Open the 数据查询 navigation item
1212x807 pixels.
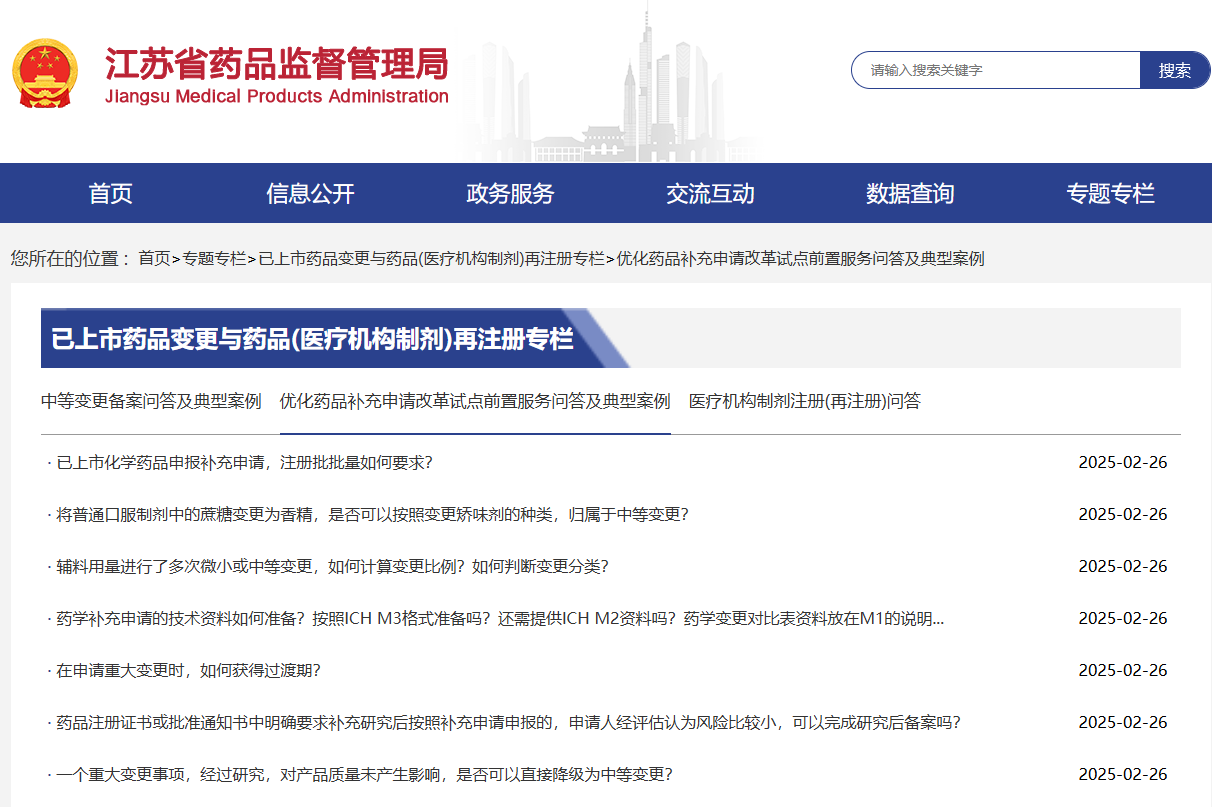pos(910,194)
